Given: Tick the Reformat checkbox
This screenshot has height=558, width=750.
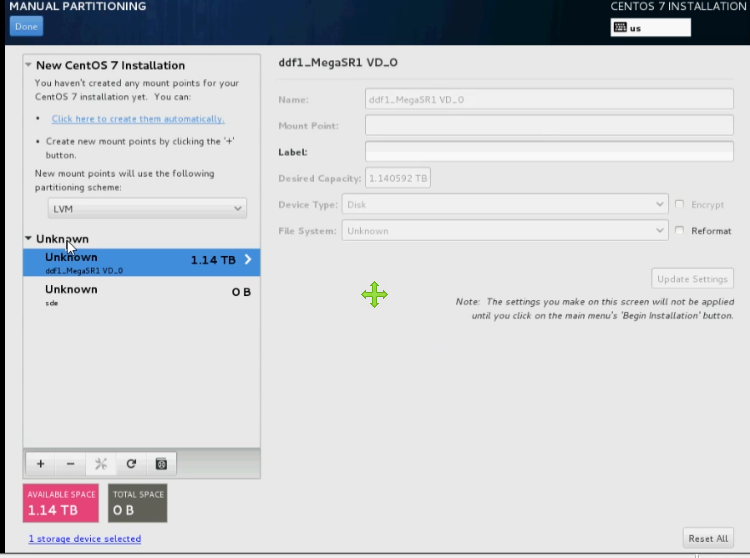Looking at the screenshot, I should [x=679, y=230].
